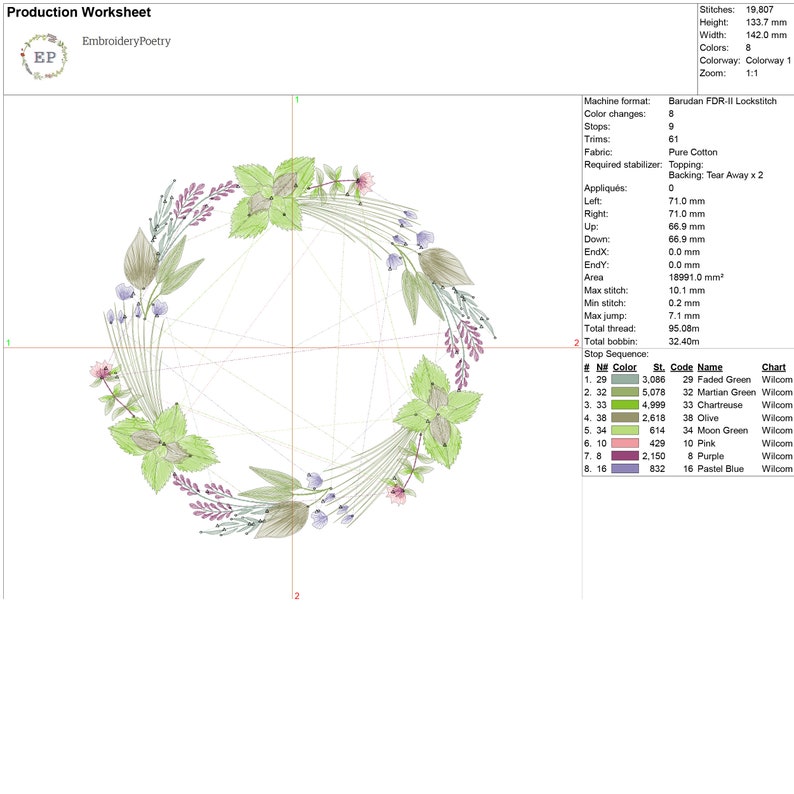The width and height of the screenshot is (794, 794).
Task: Click the Required stabilizer label
Action: pyautogui.click(x=623, y=165)
